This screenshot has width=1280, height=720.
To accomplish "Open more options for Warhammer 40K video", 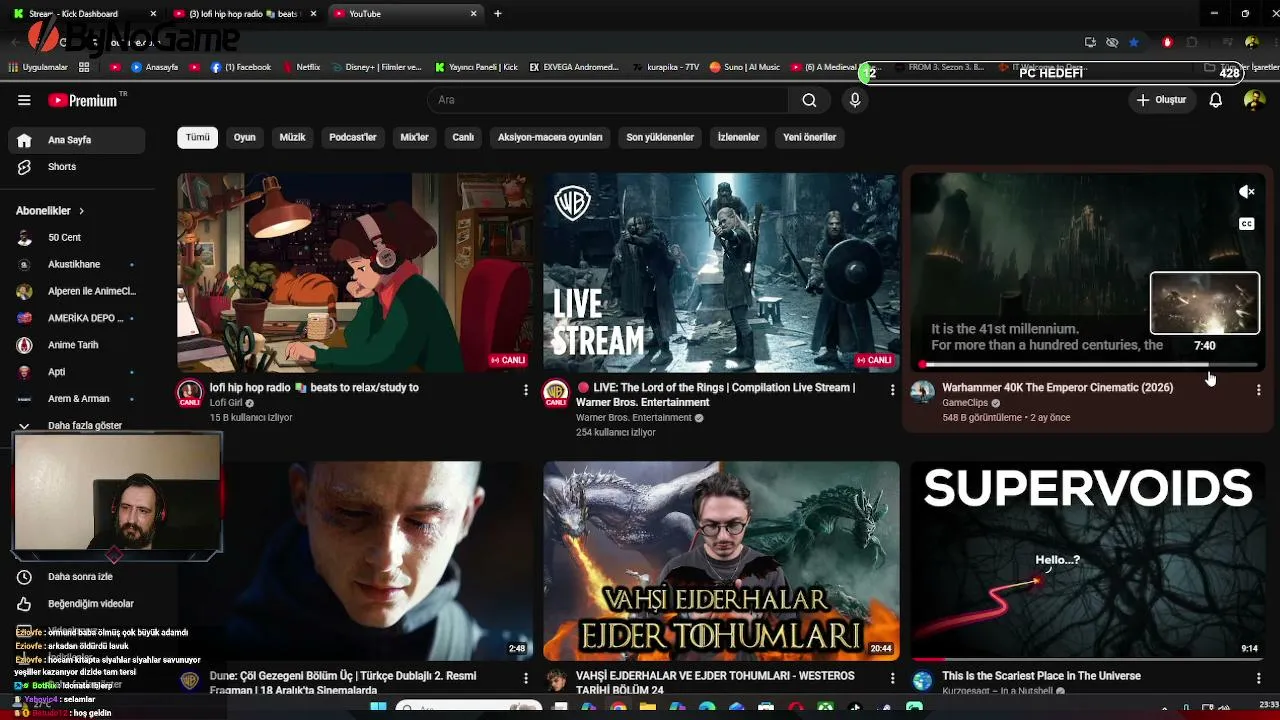I will pyautogui.click(x=1259, y=390).
